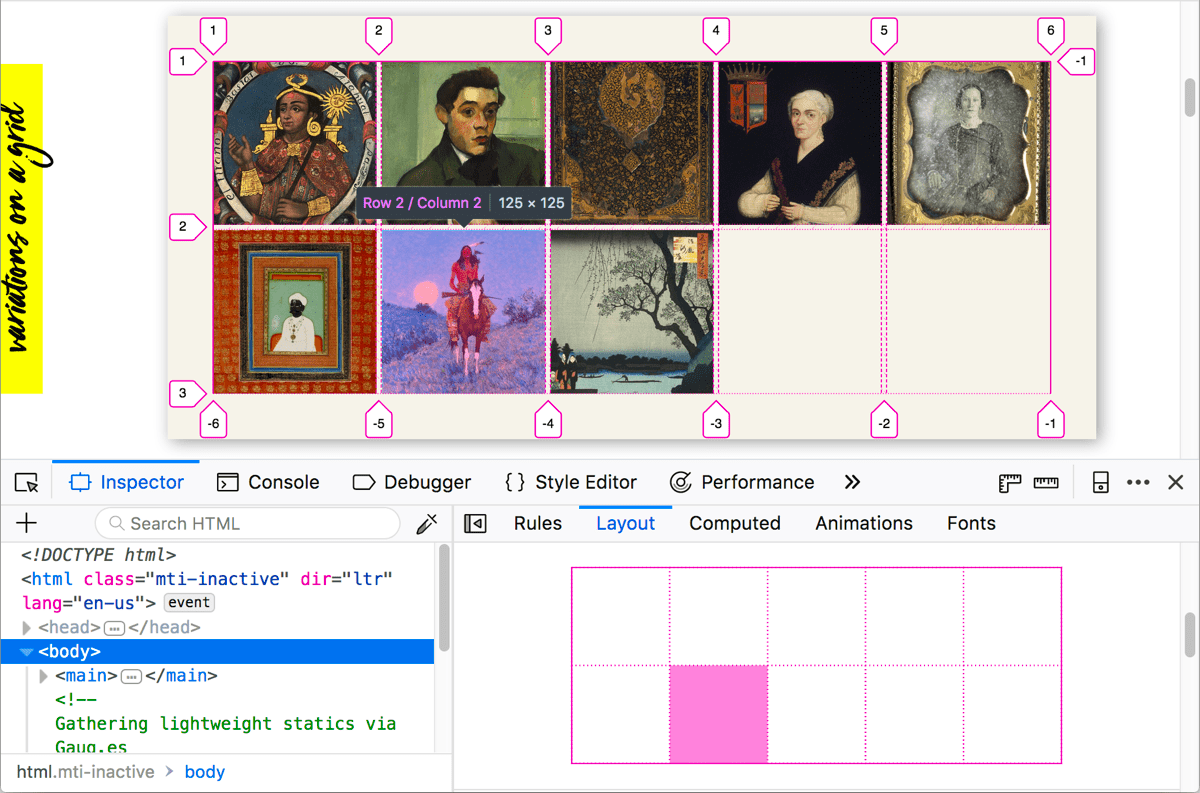Screen dimensions: 1200x793
Task: Activate the node picker tool
Action: tap(27, 482)
